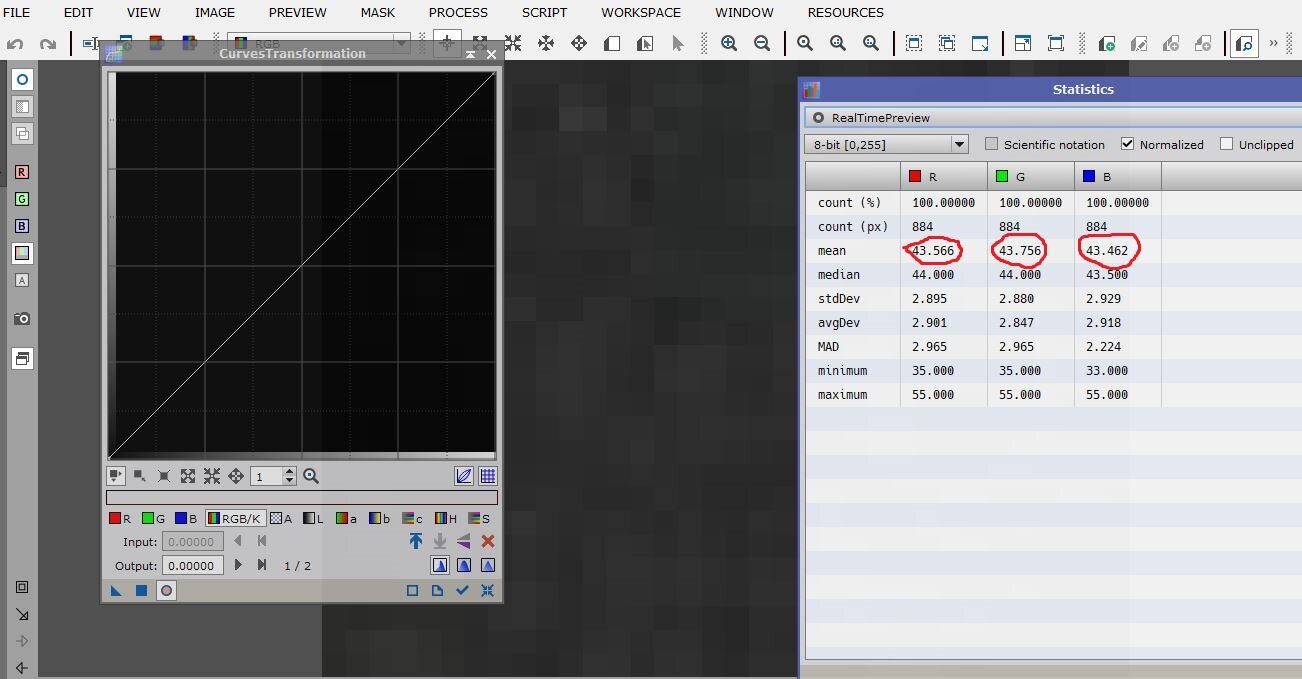Select cubic spline interpolation button
The image size is (1302, 679).
[x=464, y=565]
